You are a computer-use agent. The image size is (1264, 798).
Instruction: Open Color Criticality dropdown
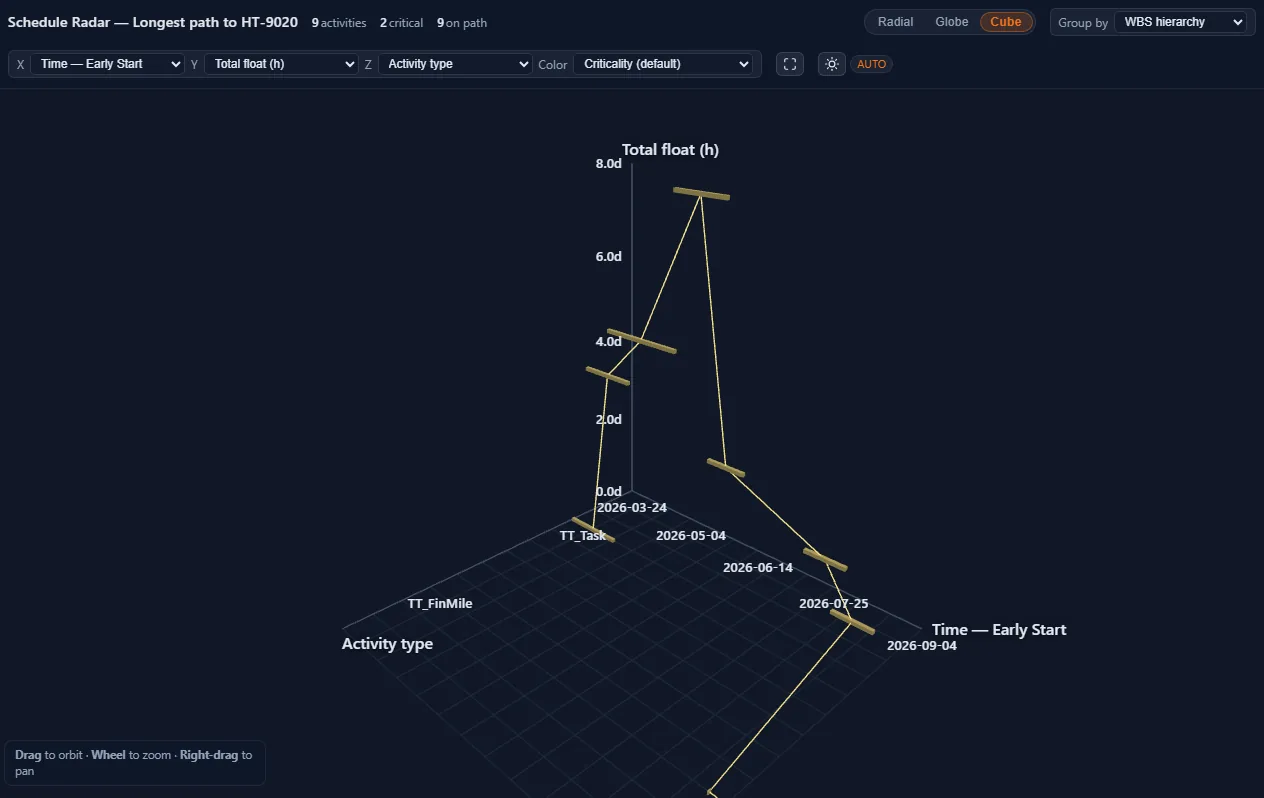(x=662, y=64)
